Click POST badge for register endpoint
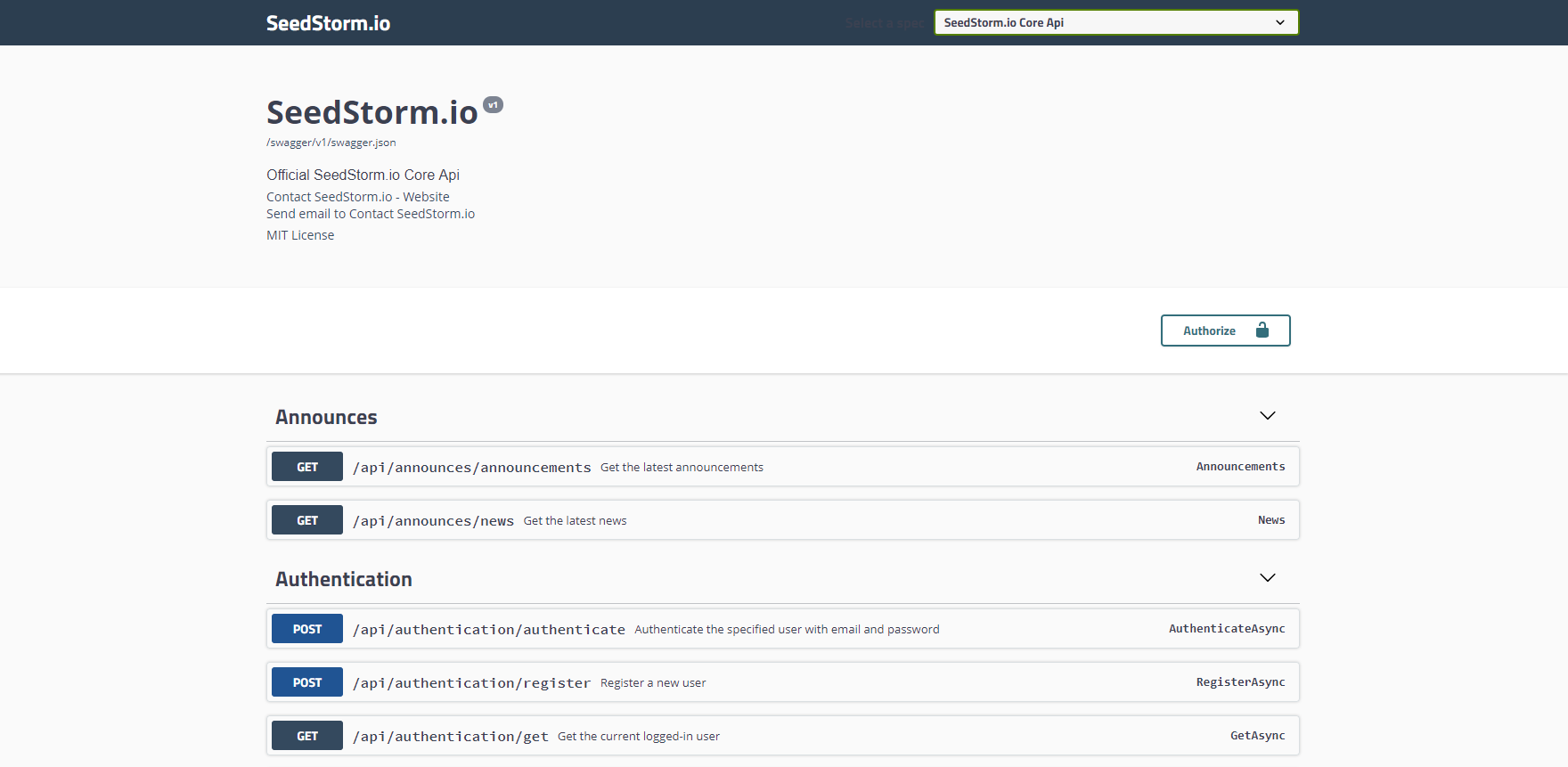 tap(307, 682)
